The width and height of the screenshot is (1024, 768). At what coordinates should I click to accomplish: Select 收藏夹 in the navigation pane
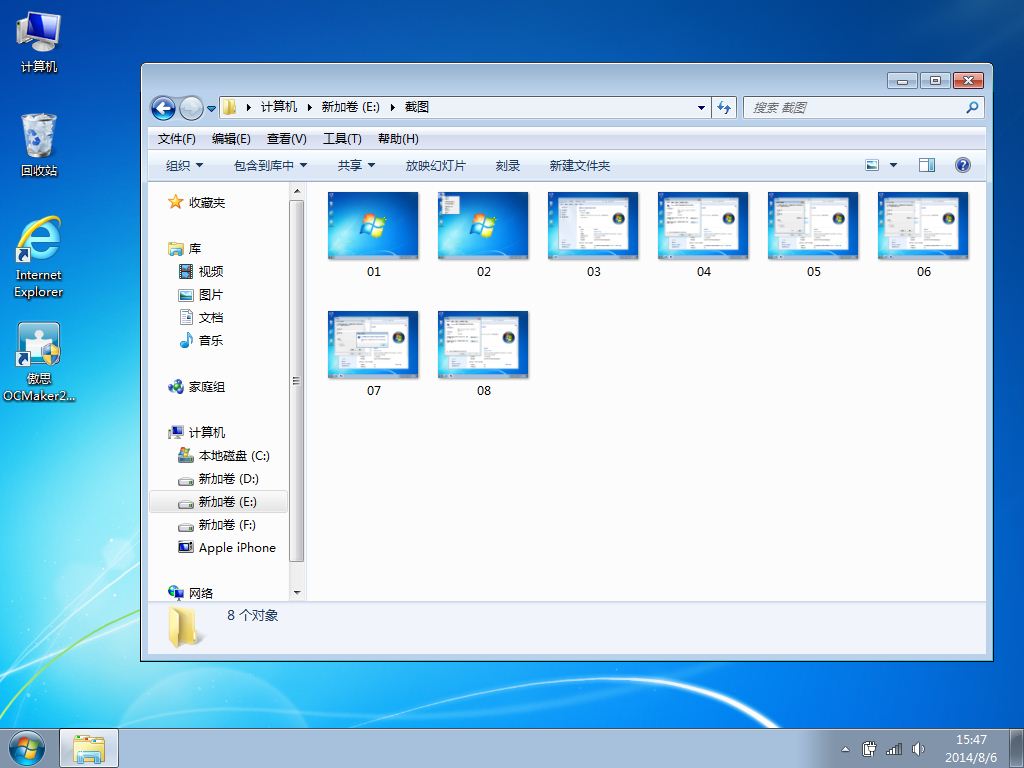[206, 202]
